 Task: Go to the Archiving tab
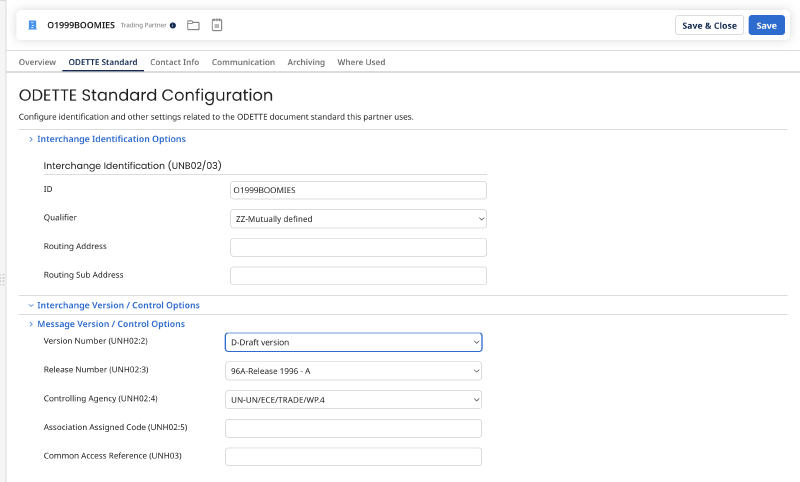306,62
